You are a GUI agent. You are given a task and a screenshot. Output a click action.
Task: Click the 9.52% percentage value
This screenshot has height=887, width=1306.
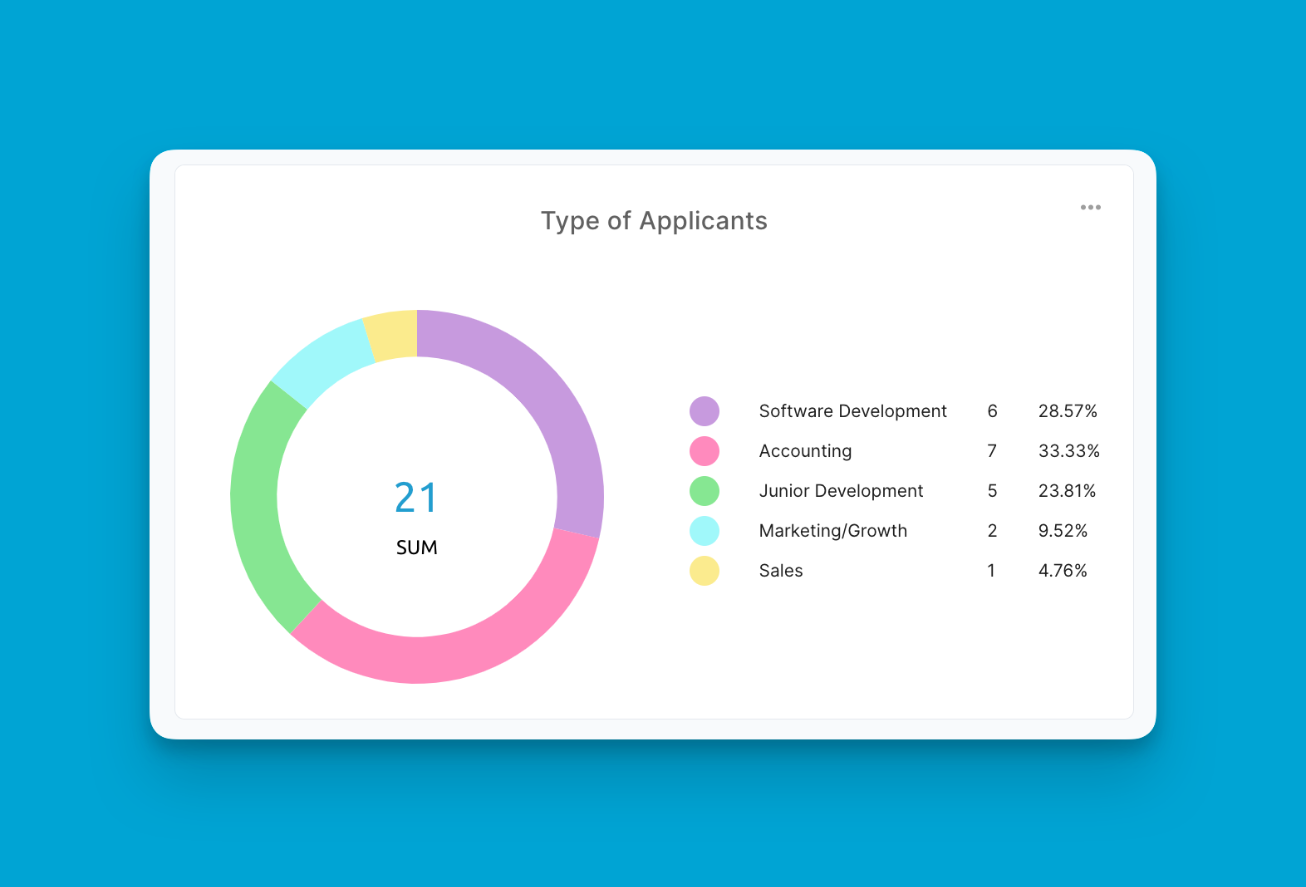tap(1063, 531)
